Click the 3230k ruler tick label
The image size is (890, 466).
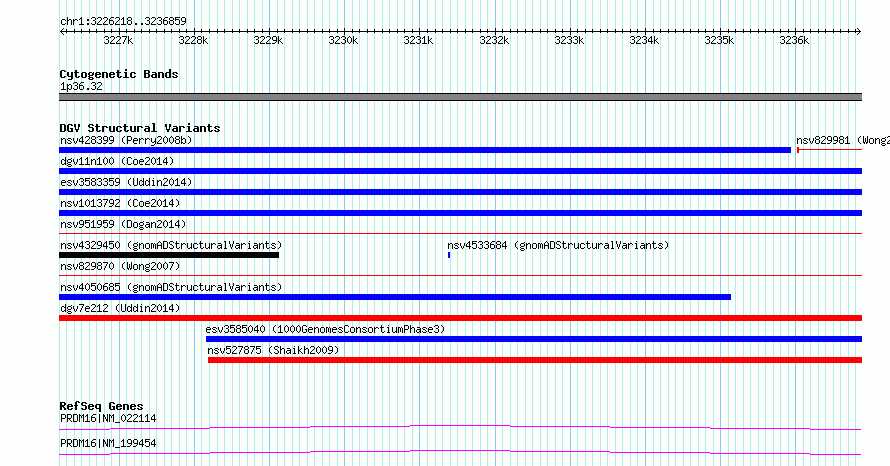click(343, 40)
